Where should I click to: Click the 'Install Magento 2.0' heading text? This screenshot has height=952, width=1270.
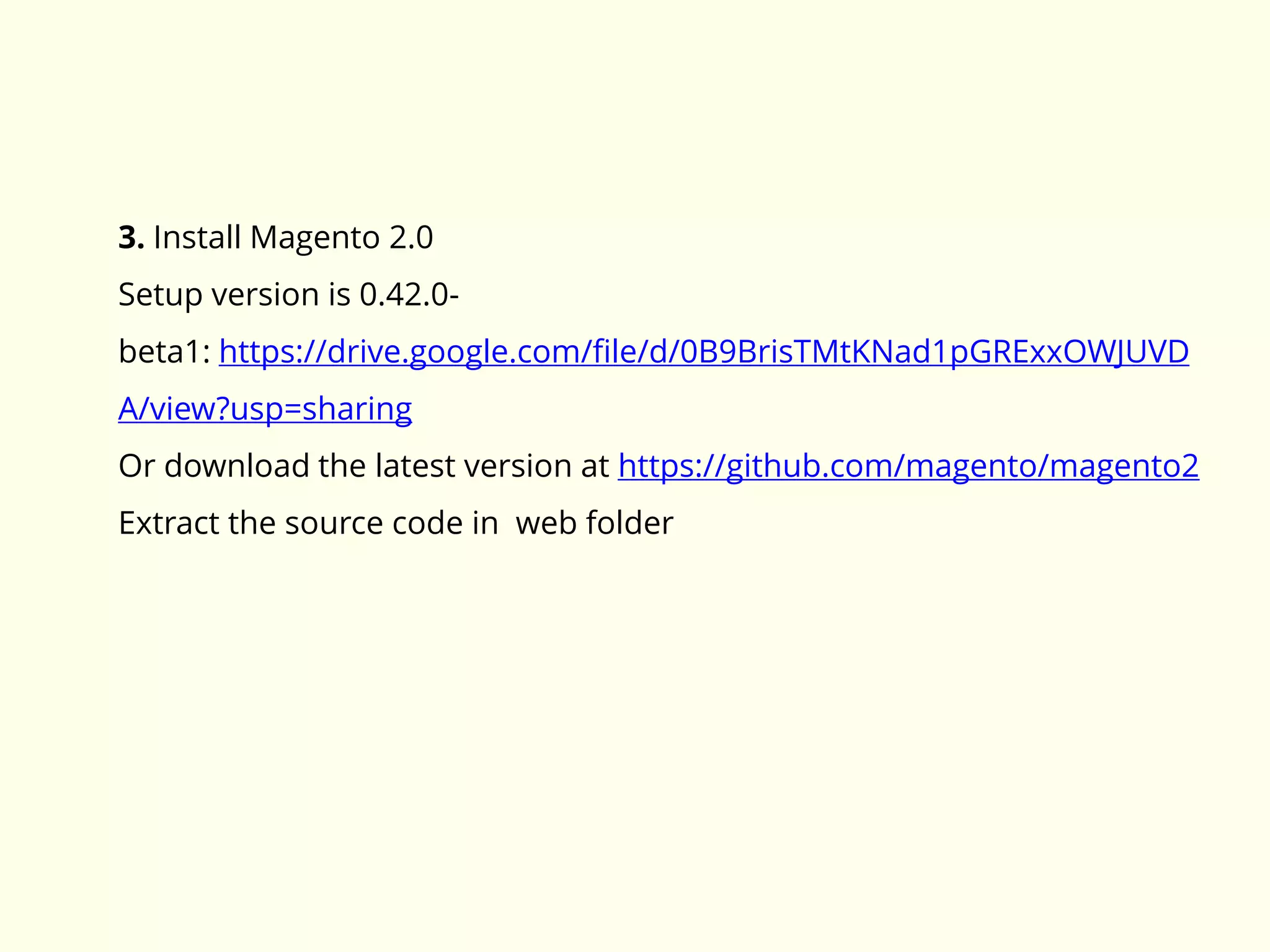293,237
